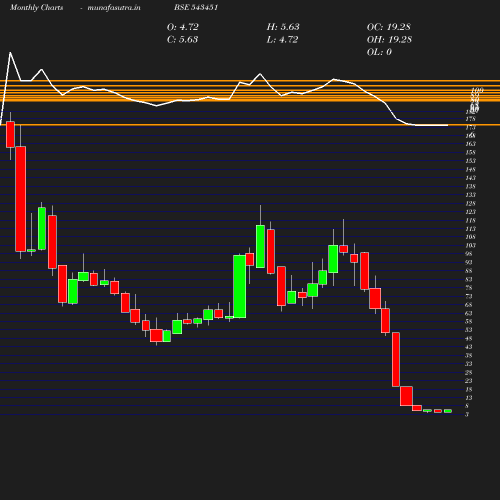Click the open value "O: 4.72"

[183, 27]
